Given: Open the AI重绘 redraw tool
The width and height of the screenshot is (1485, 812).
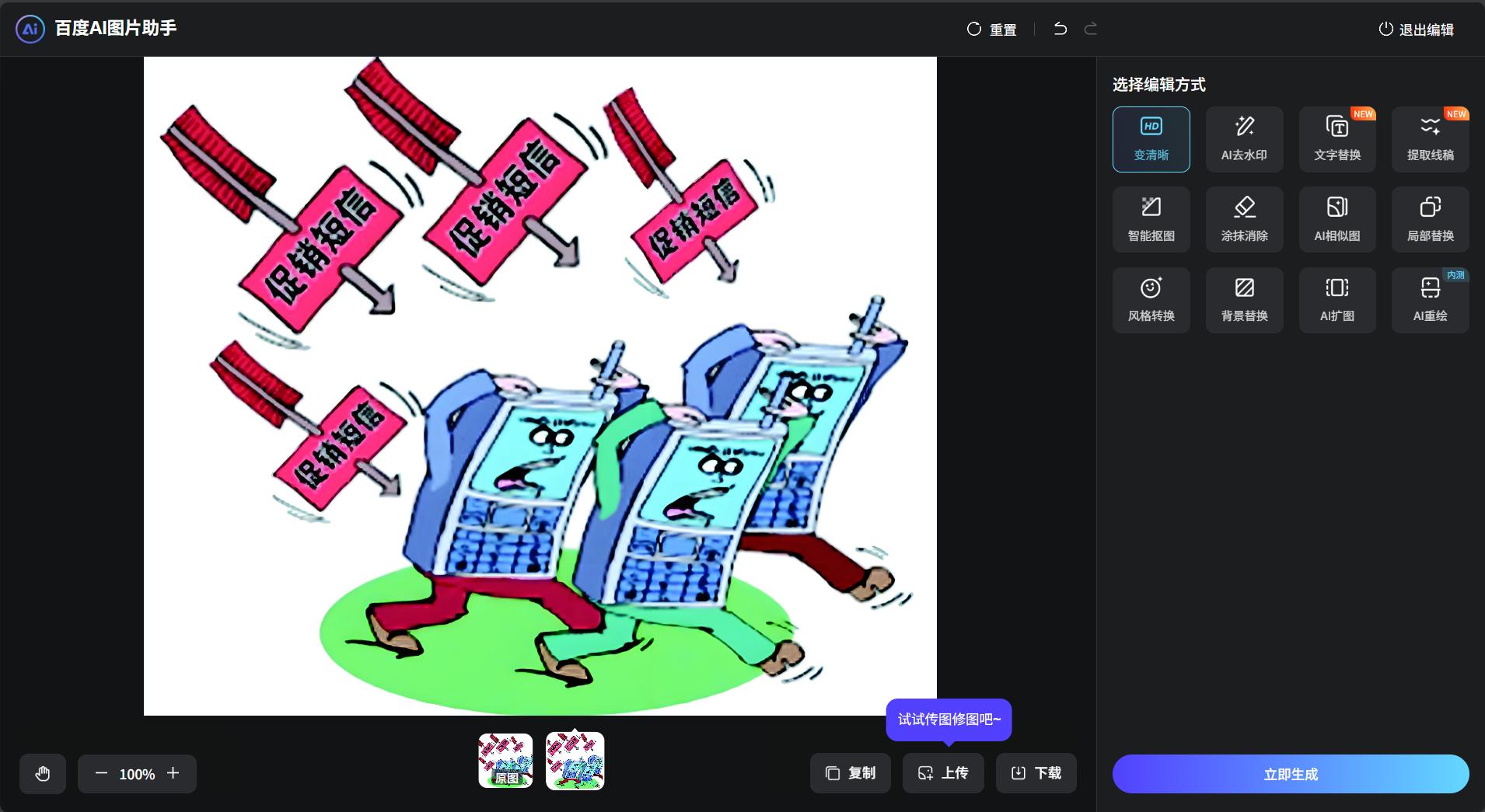Looking at the screenshot, I should click(1430, 300).
